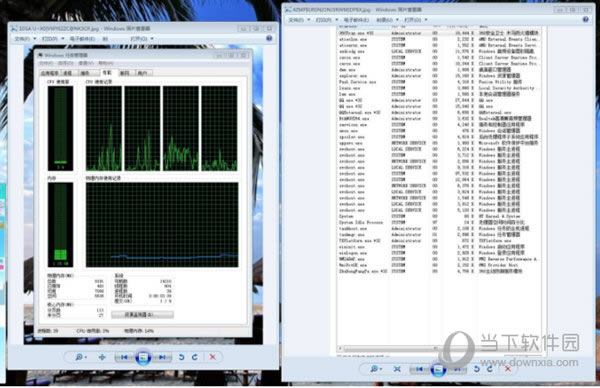Open 刻录(U) dropdown in right photo viewer
The width and height of the screenshot is (600, 388).
[387, 20]
